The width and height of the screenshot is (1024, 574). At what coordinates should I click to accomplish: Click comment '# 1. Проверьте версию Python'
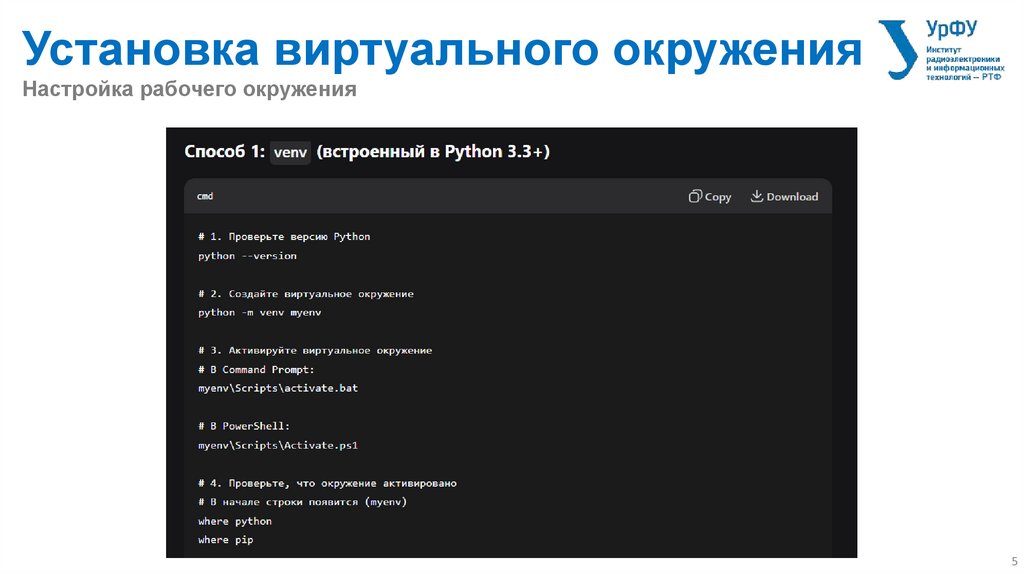click(284, 236)
